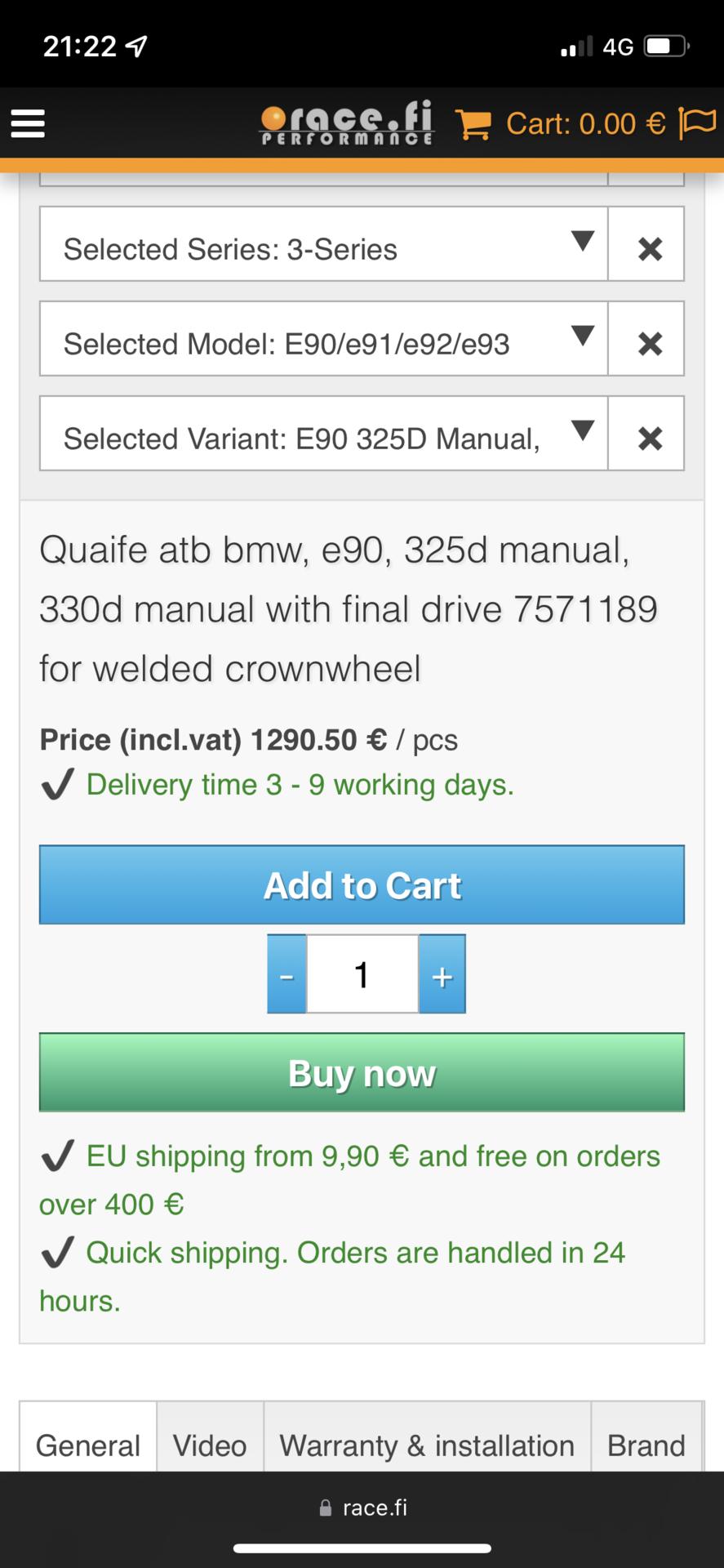Screen dimensions: 724x1568
Task: Increase quantity with the plus button
Action: (442, 974)
